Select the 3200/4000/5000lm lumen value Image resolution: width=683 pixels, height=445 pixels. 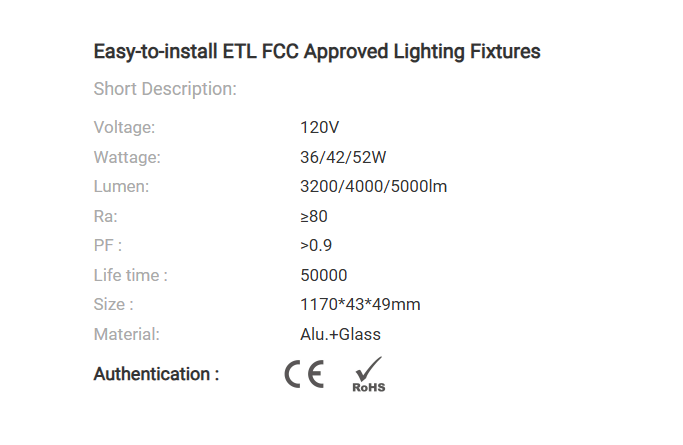(x=374, y=186)
